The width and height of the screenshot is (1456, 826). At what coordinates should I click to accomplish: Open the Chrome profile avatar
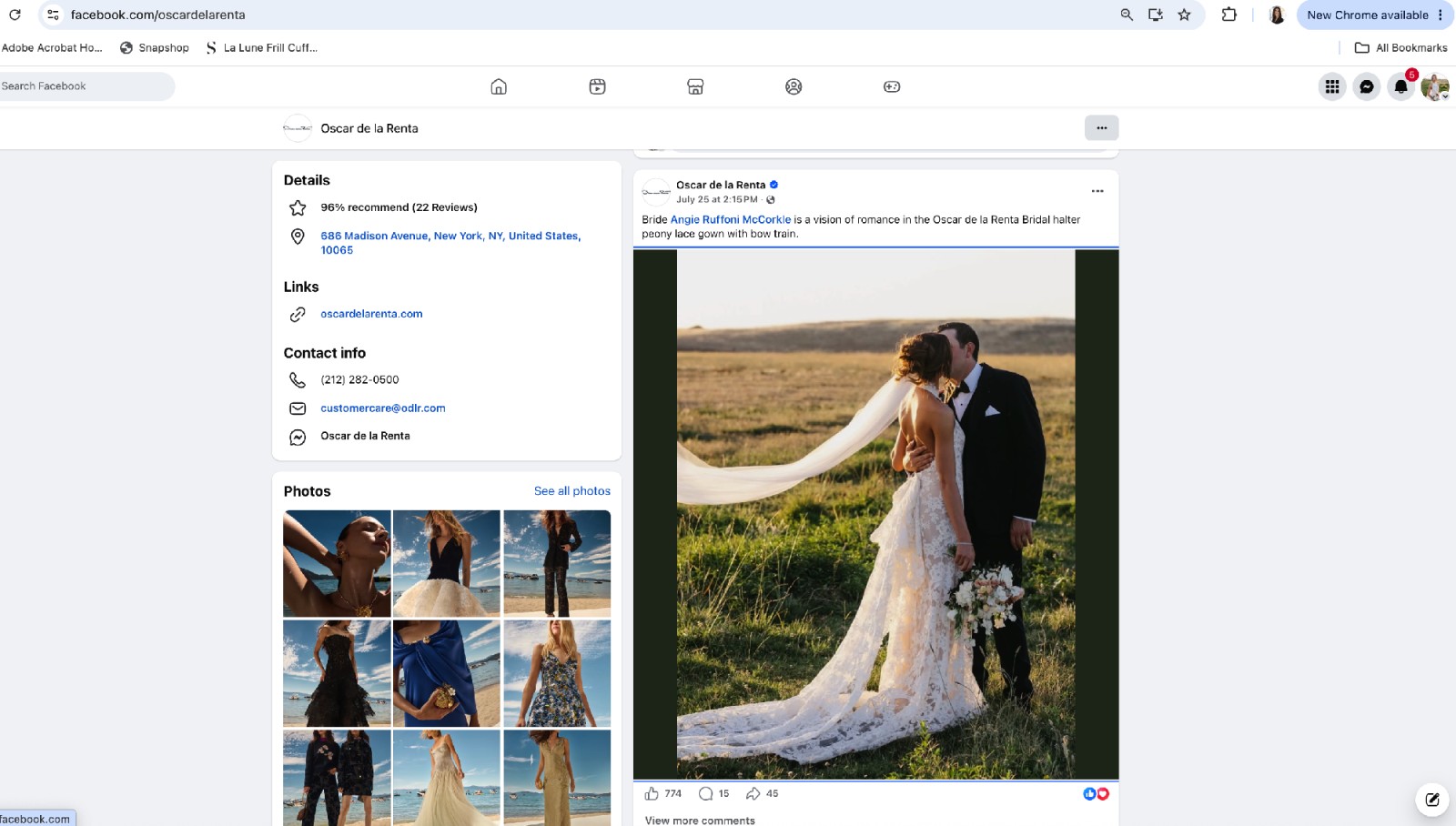pyautogui.click(x=1277, y=15)
